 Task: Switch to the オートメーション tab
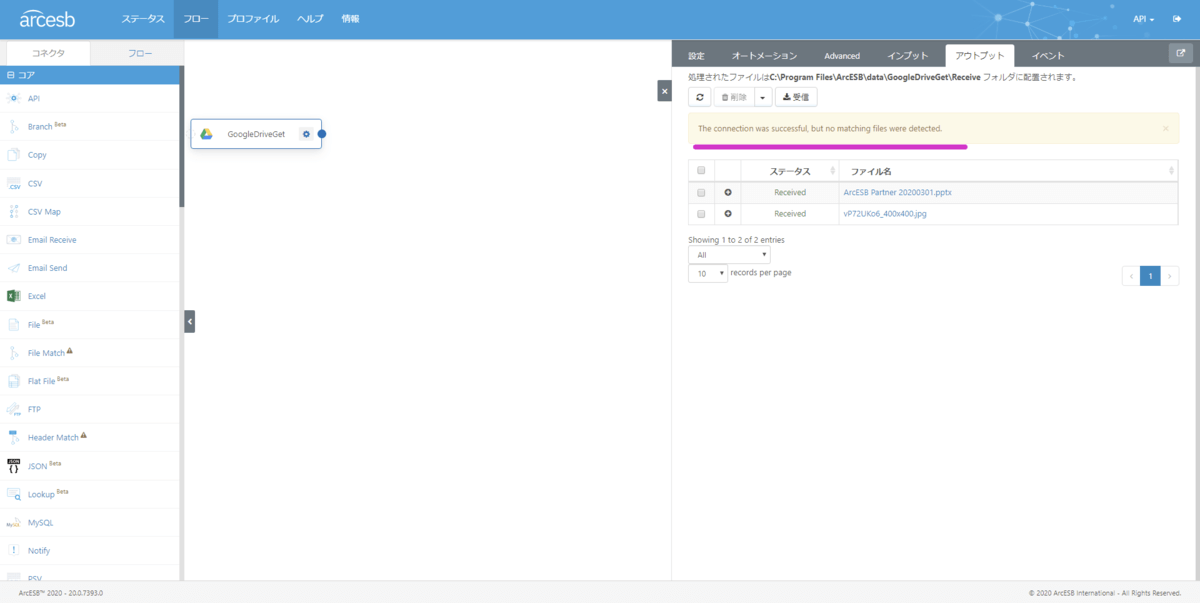pyautogui.click(x=764, y=56)
